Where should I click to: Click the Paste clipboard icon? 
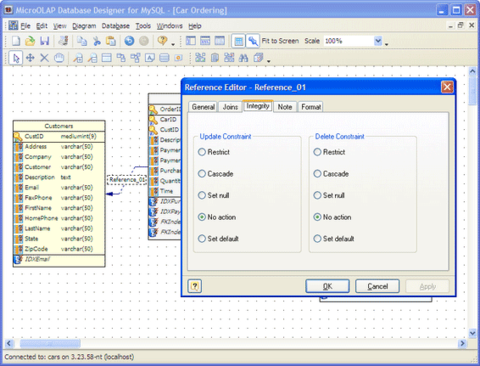coord(111,41)
